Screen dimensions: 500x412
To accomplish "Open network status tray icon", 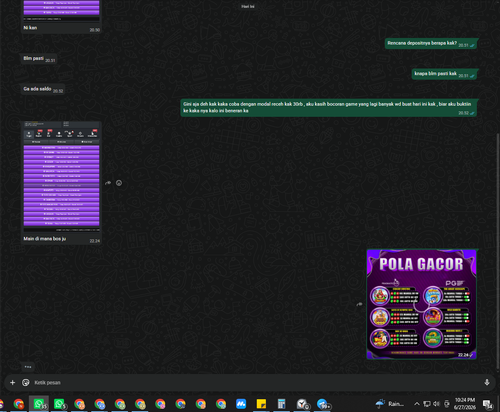I will [x=427, y=404].
